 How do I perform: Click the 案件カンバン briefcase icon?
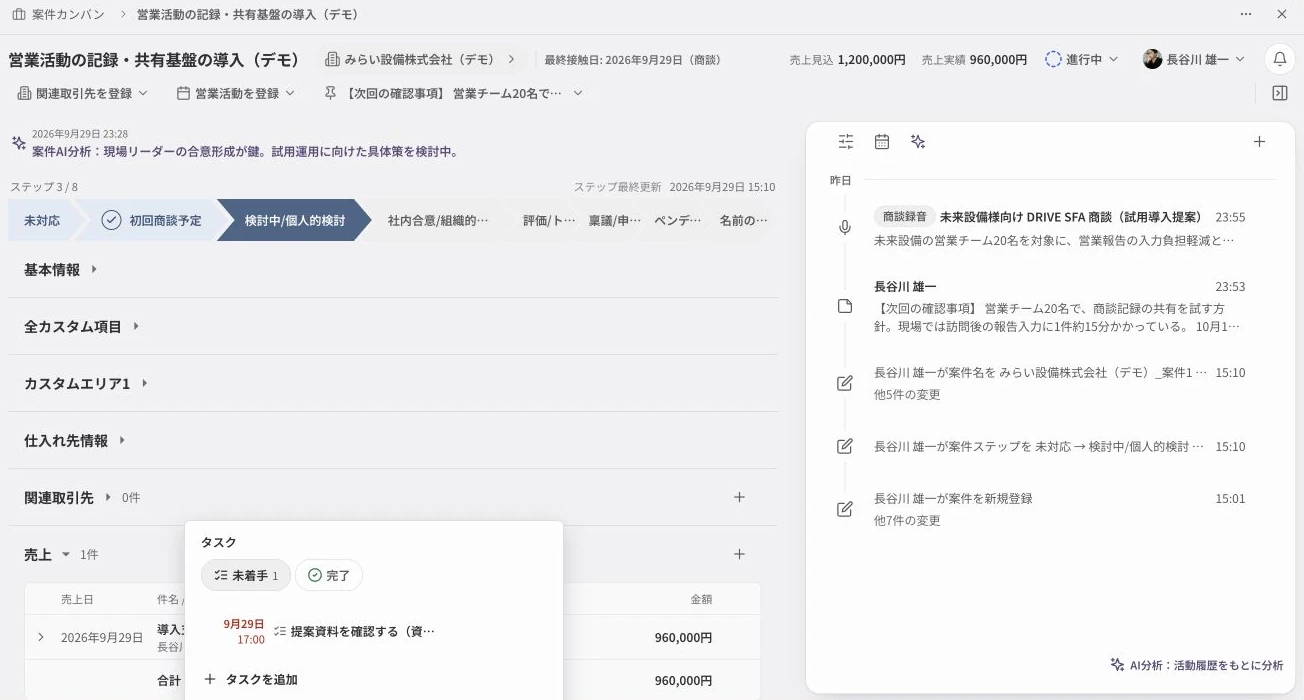pos(19,15)
